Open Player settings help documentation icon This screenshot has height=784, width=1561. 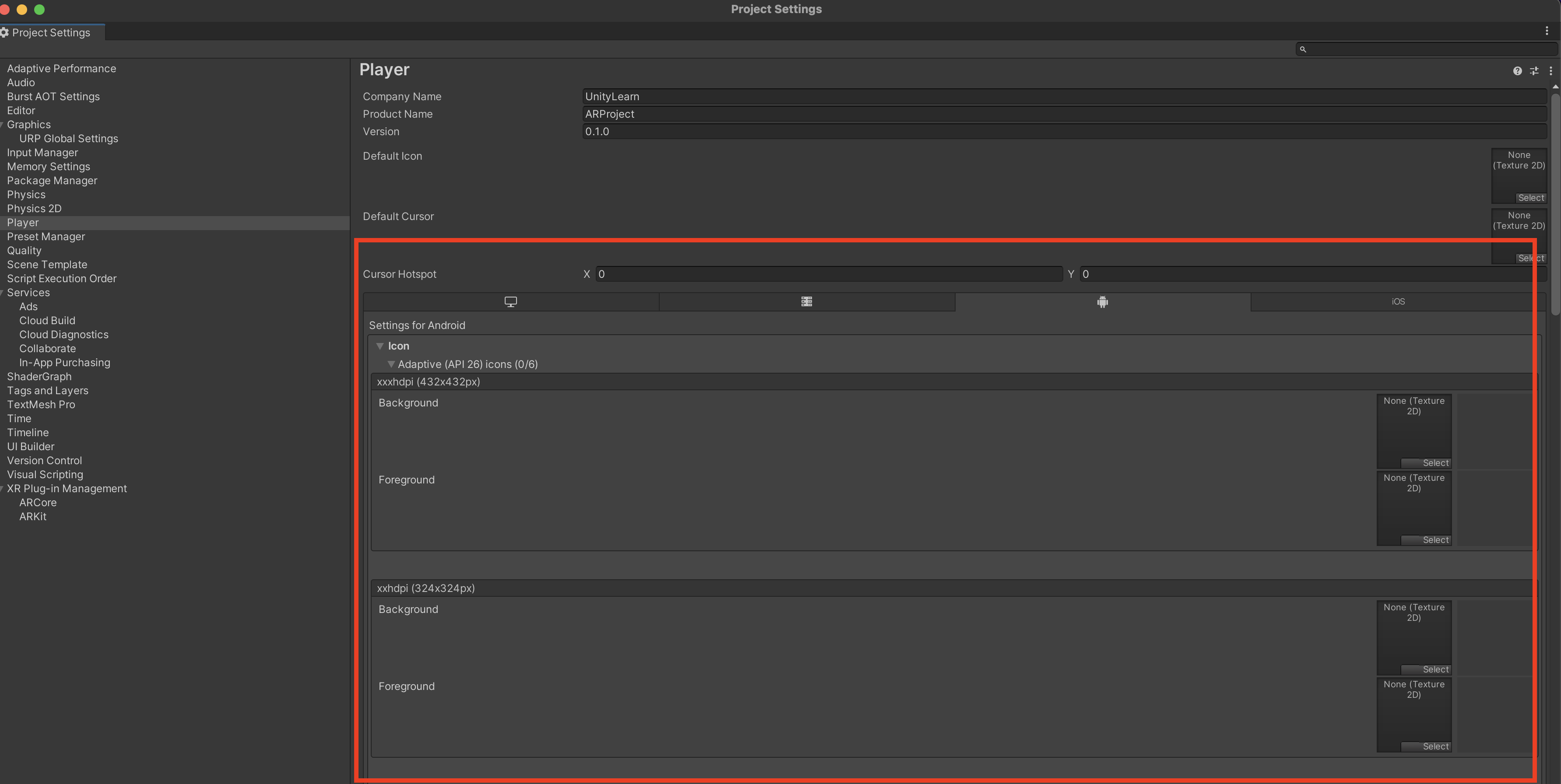click(1517, 71)
